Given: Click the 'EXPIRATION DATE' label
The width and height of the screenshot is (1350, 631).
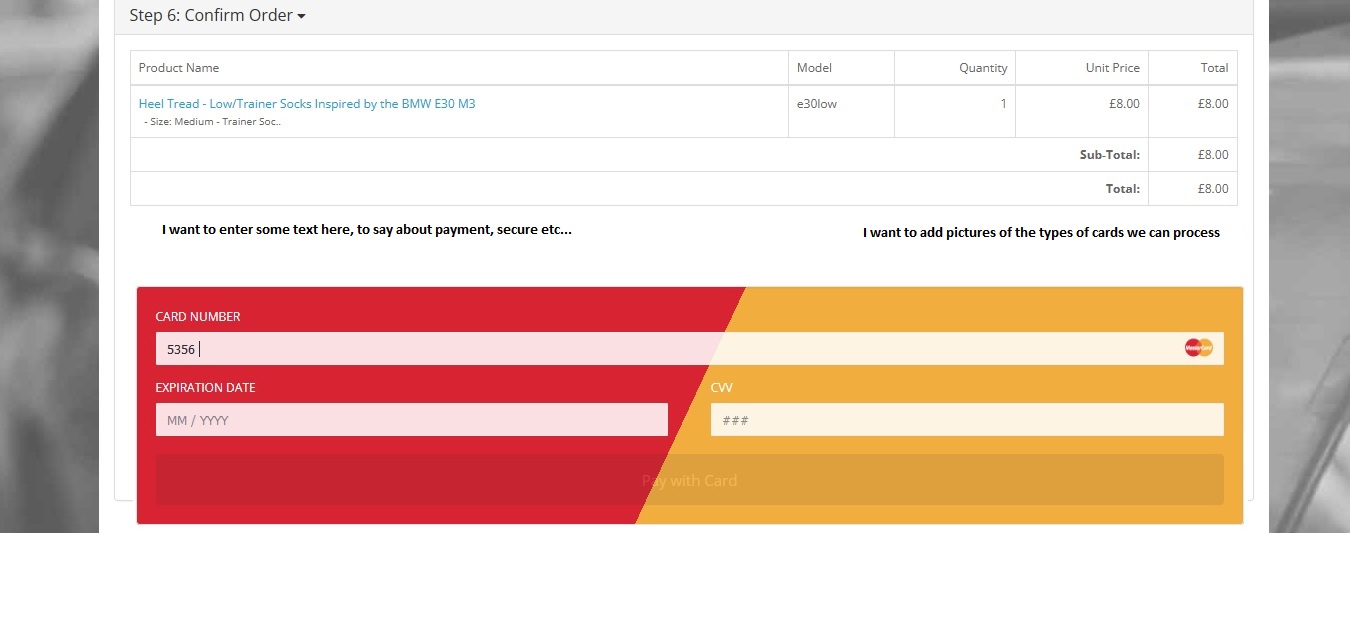Looking at the screenshot, I should pos(205,387).
